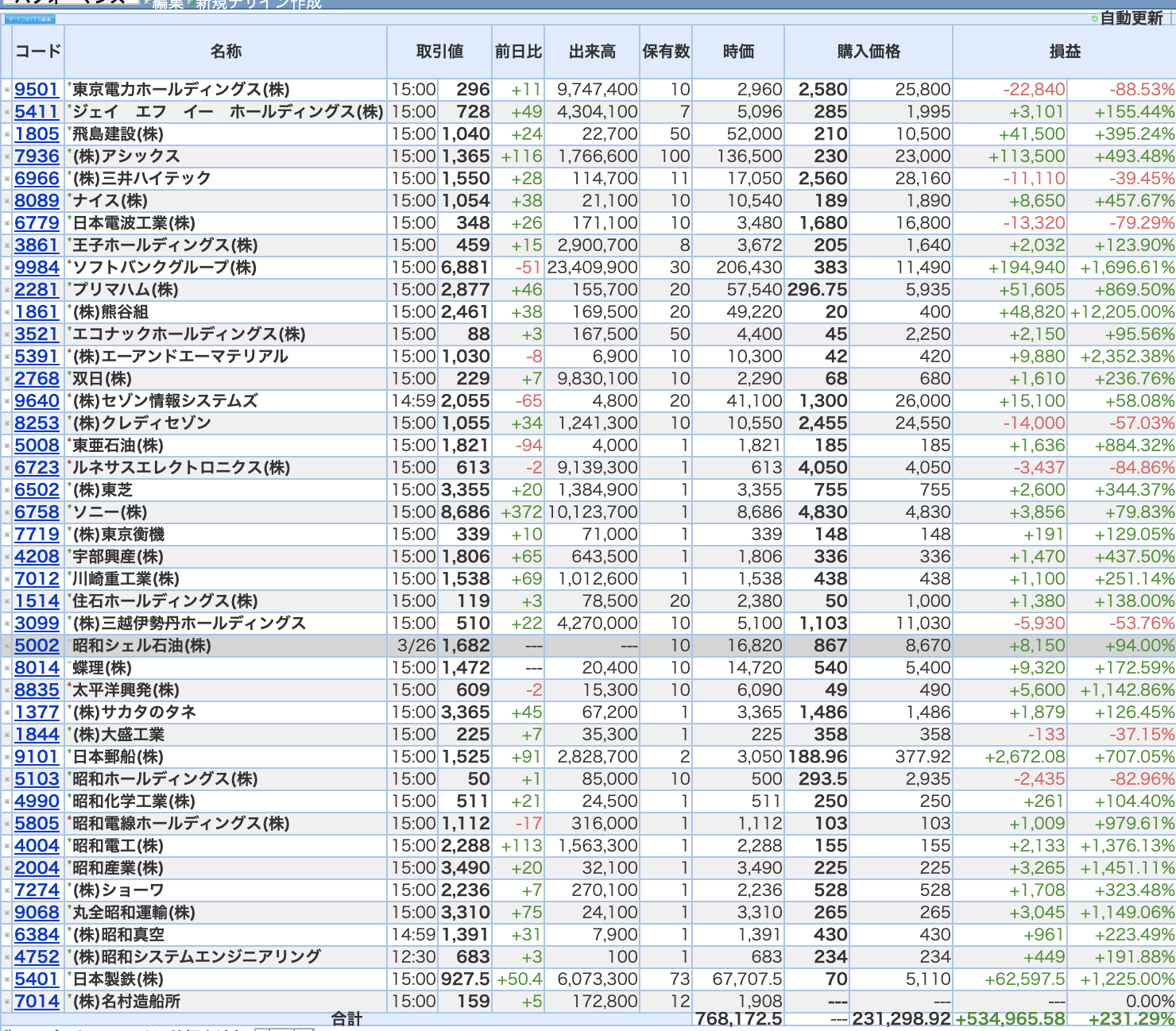Click the total market value 768,172.5
1176x1031 pixels.
[x=738, y=1018]
